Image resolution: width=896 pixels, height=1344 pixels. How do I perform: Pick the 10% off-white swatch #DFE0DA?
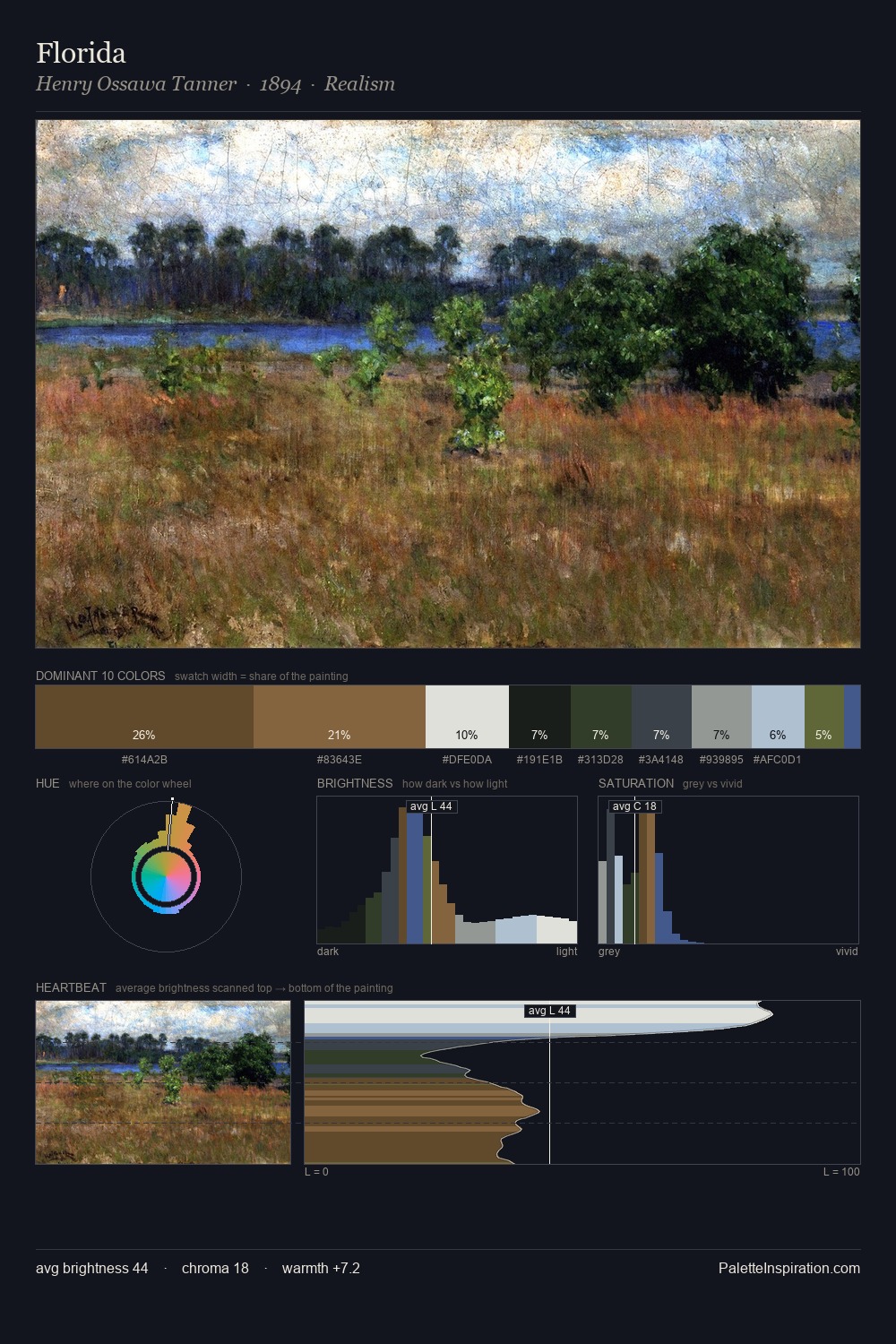point(467,717)
